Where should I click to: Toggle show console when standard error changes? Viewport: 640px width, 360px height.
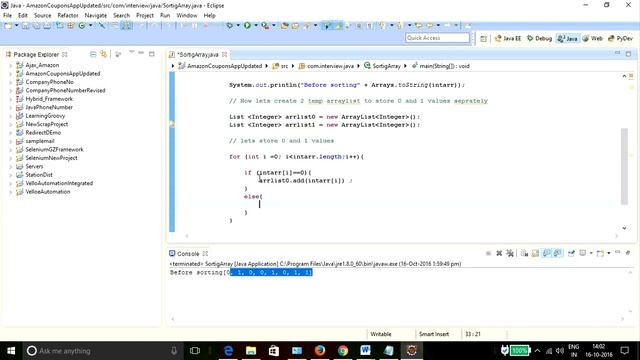[557, 253]
